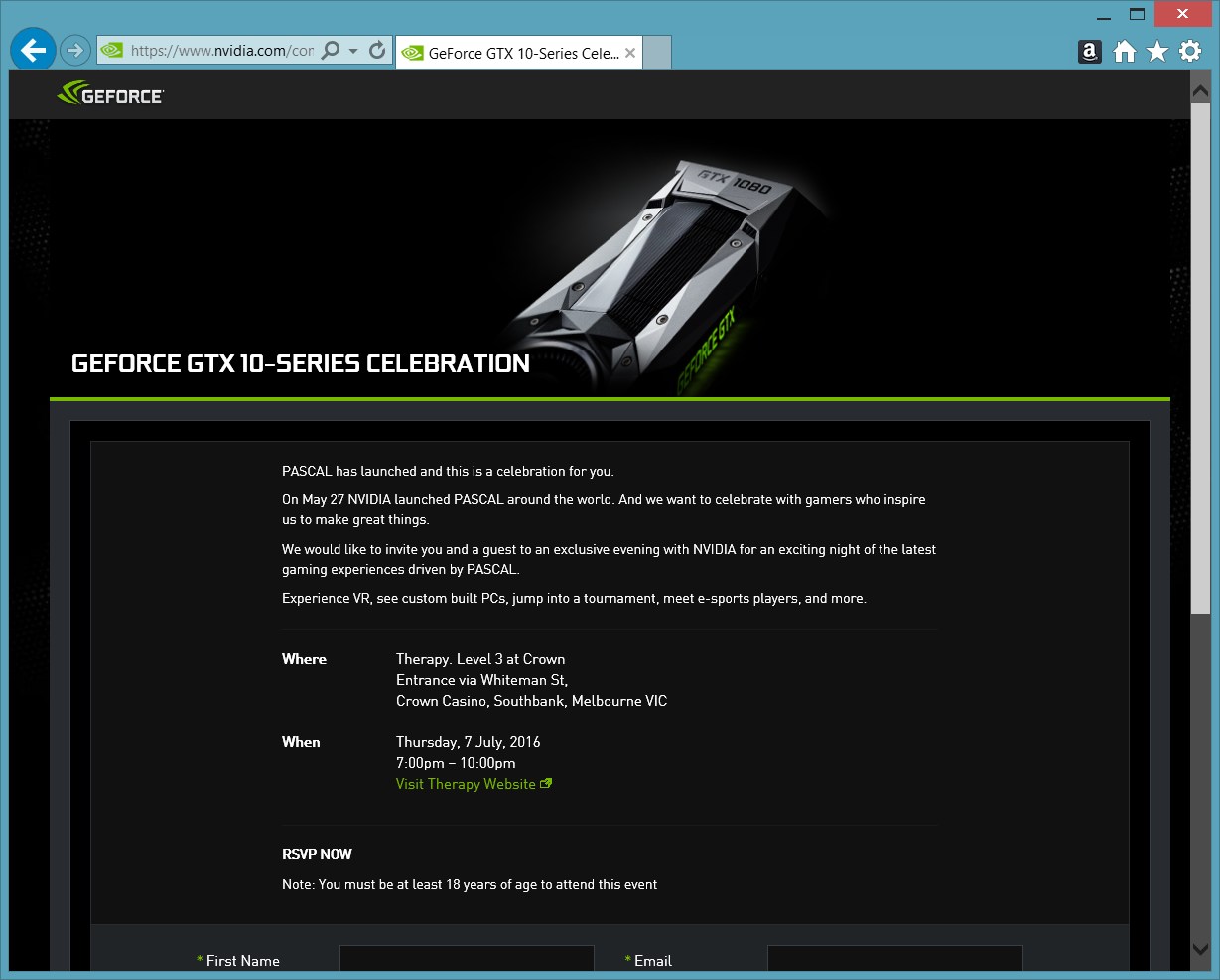Click the GeForce logo in header
The height and width of the screenshot is (980, 1220).
click(111, 94)
